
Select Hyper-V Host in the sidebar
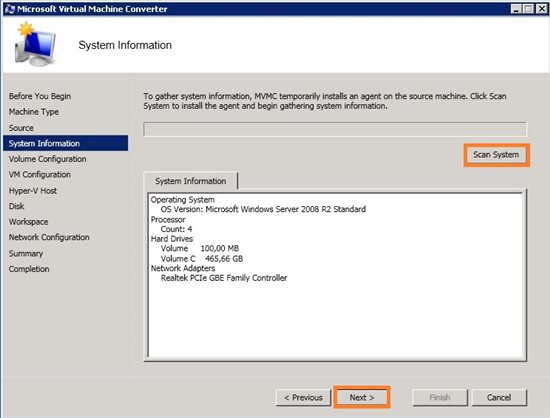click(33, 191)
